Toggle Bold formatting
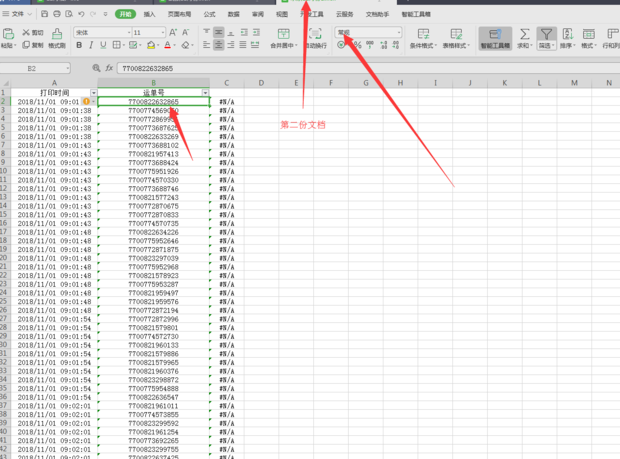The image size is (620, 459). click(79, 45)
